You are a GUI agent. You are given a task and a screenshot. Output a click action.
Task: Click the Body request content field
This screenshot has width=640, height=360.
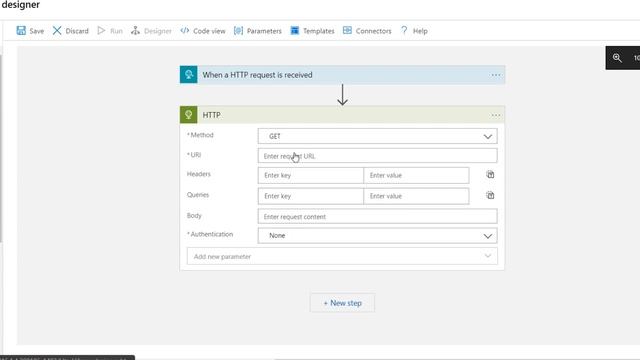(378, 216)
